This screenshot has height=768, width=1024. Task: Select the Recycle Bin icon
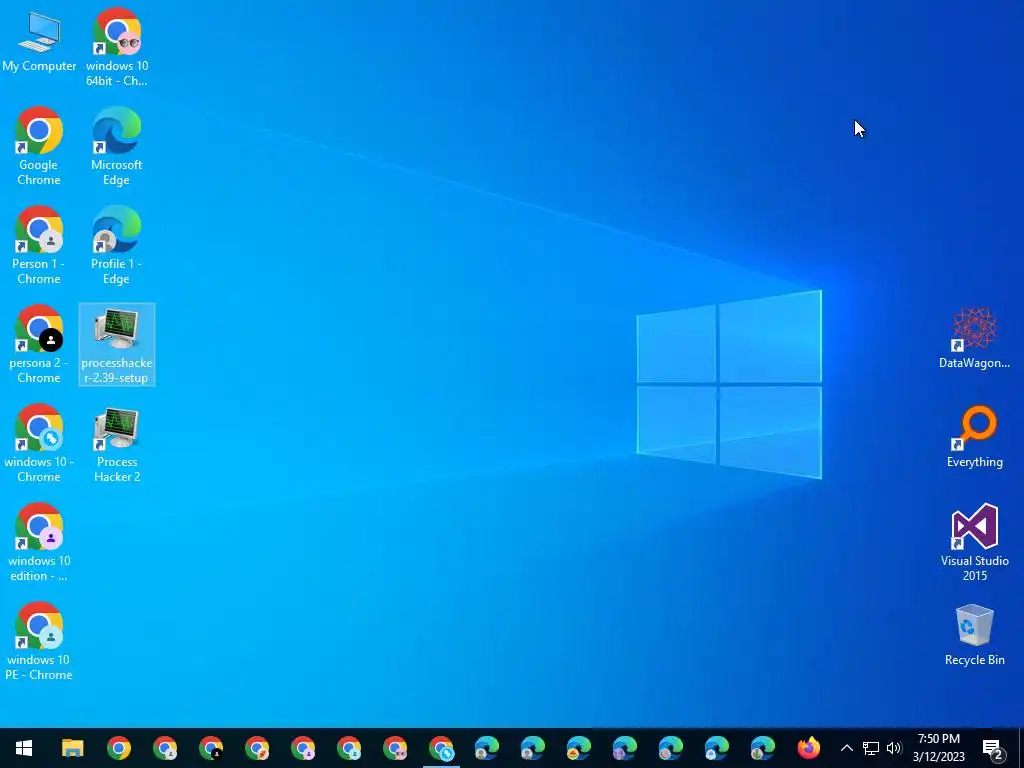(974, 635)
